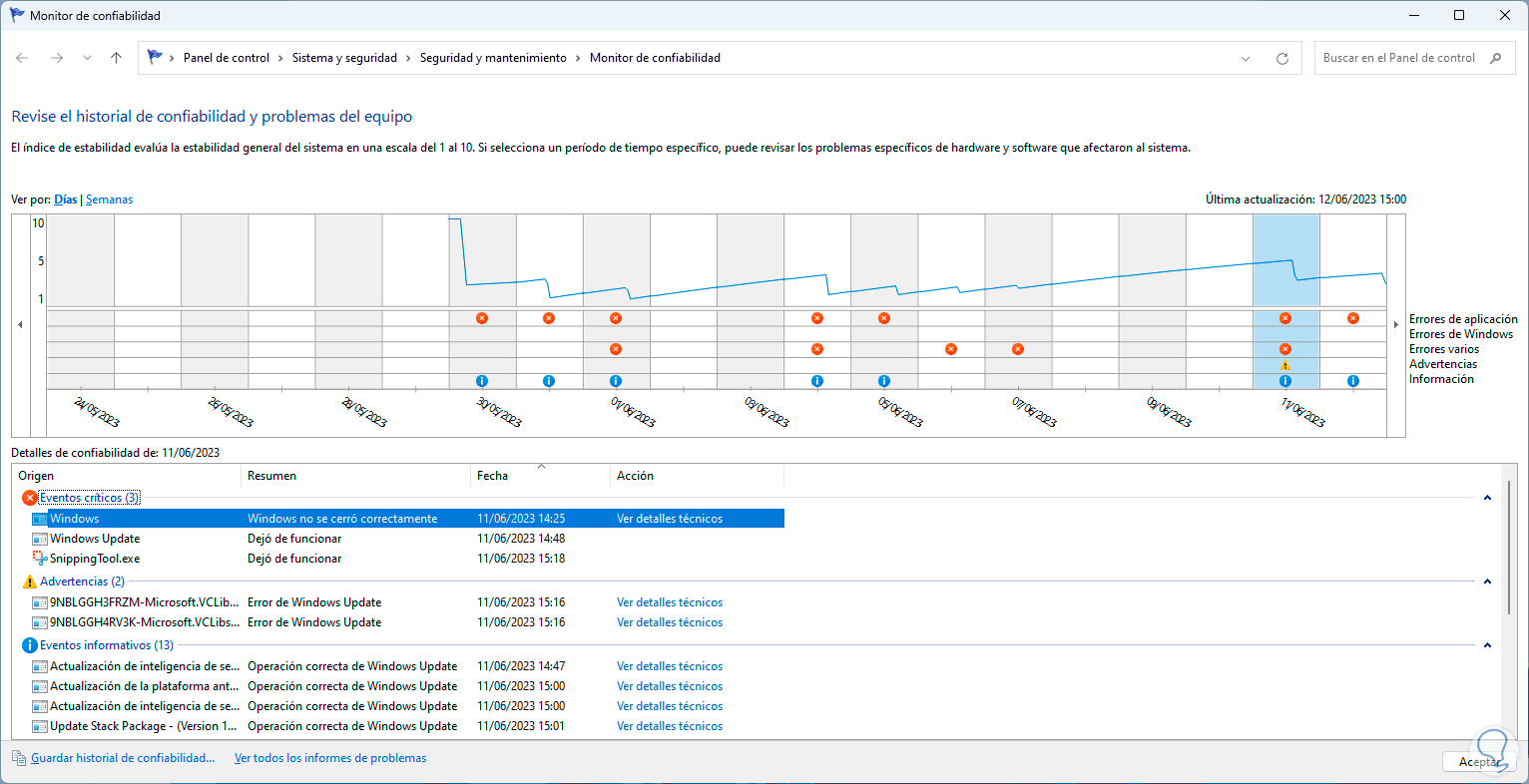The width and height of the screenshot is (1529, 784).
Task: Click the warning icon on 11/06/2023 column
Action: 1285,365
